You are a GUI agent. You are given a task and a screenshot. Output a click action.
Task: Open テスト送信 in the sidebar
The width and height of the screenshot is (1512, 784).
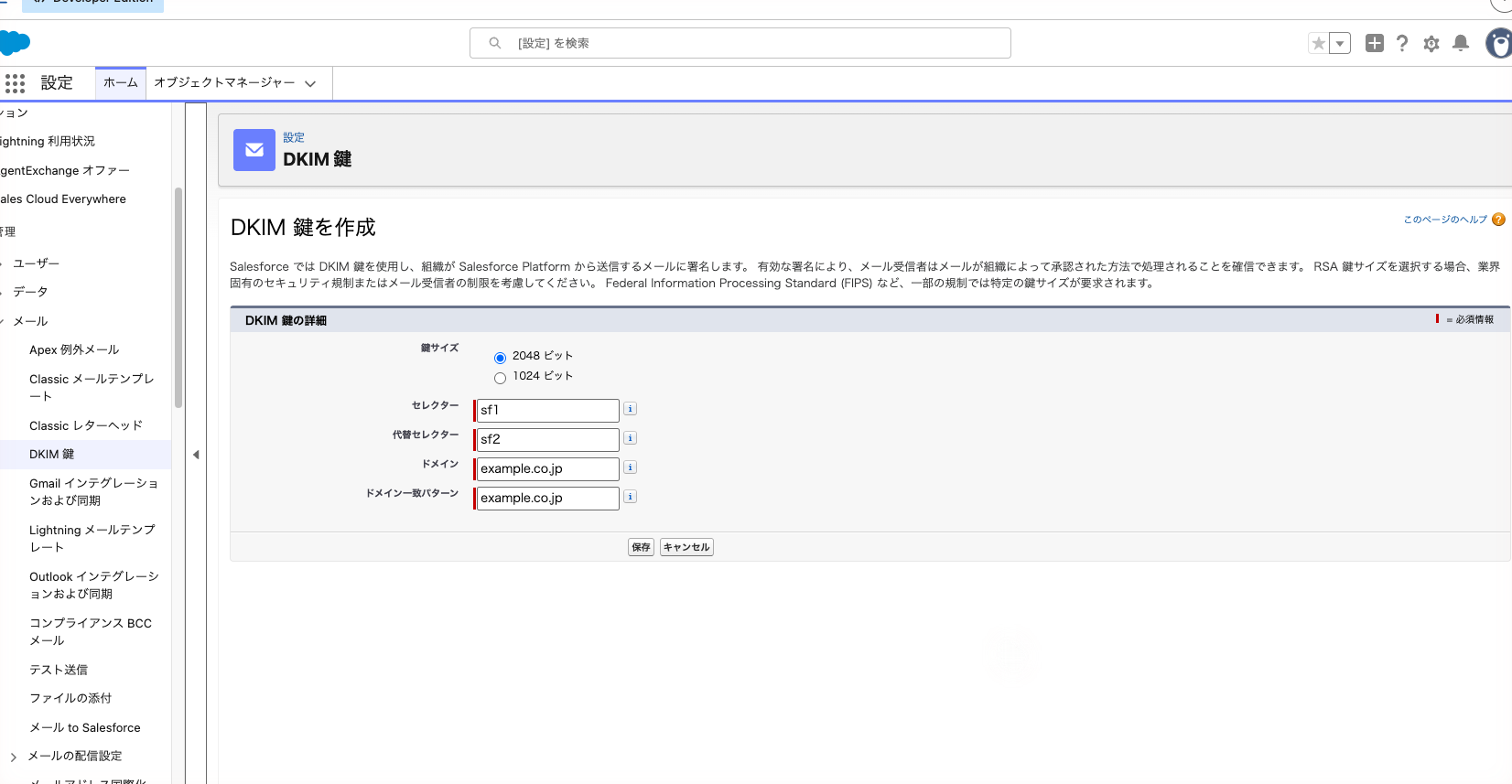pos(59,670)
